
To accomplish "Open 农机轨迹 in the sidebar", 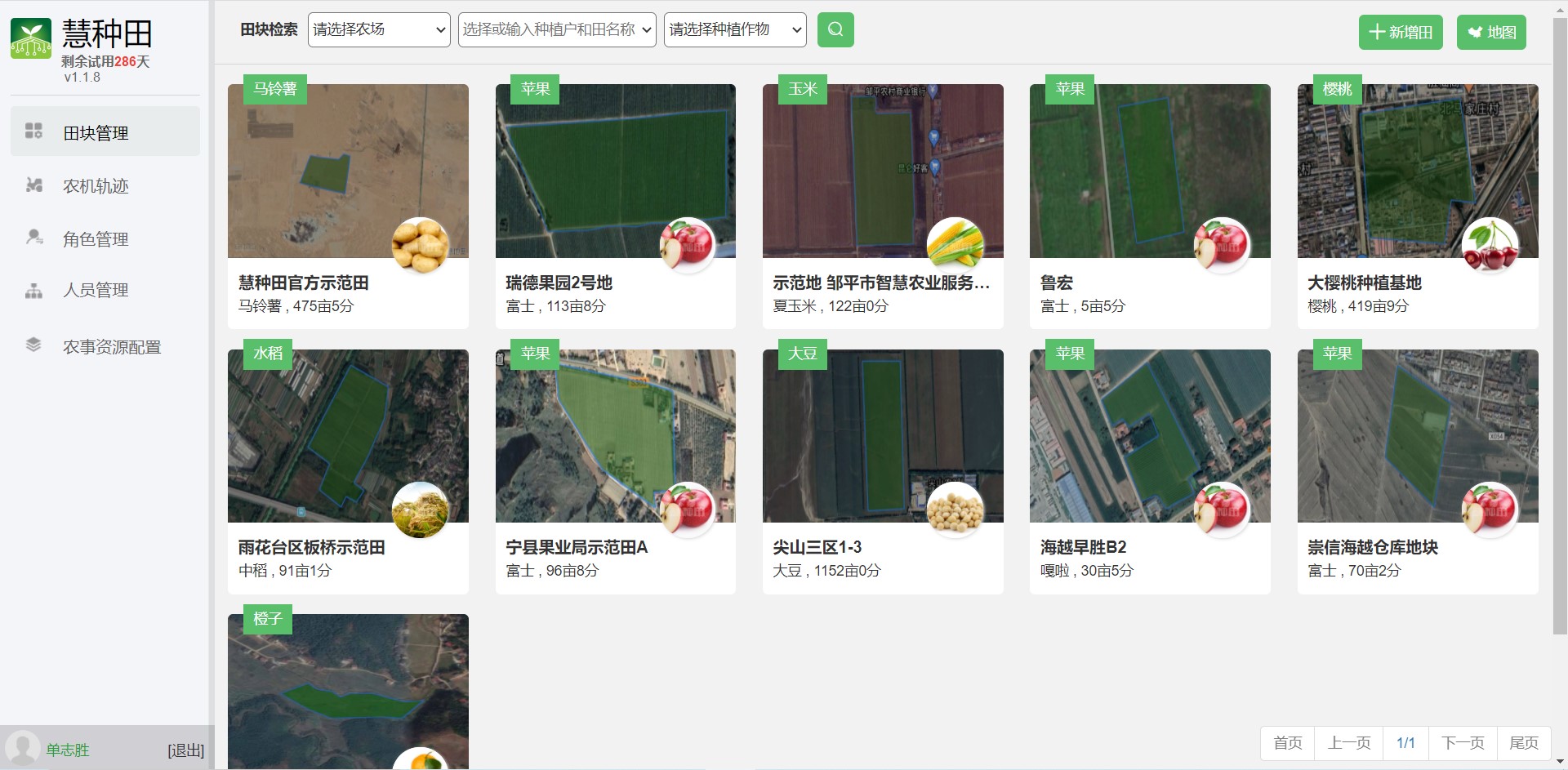I will tap(96, 186).
